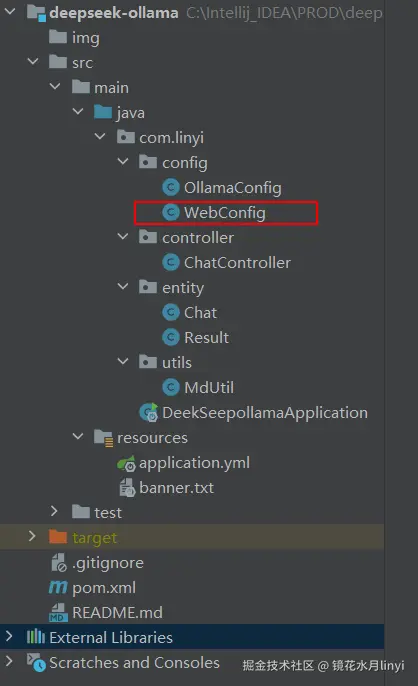Collapse the controller package
418x686 pixels.
pos(123,237)
